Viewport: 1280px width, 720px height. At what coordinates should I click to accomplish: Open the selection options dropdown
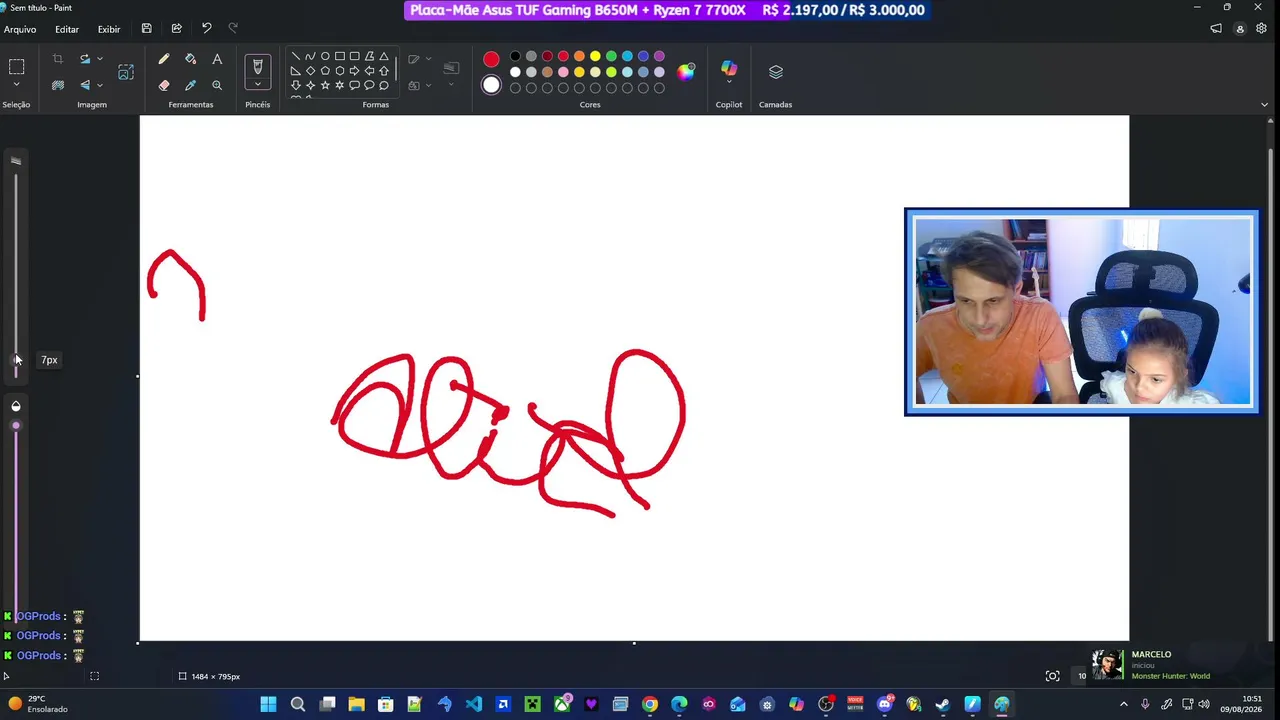coord(16,86)
